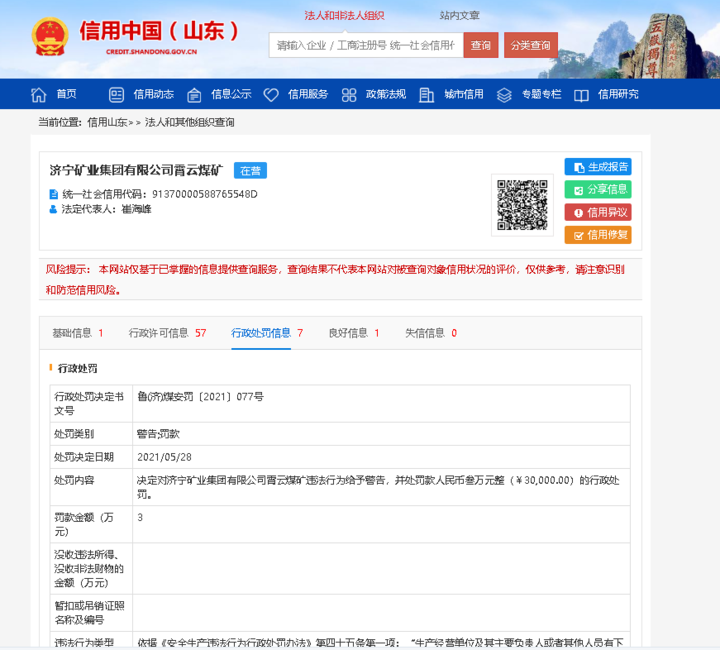Screen dimensions: 720x650
Task: Click the red 查询 button
Action: click(x=481, y=45)
